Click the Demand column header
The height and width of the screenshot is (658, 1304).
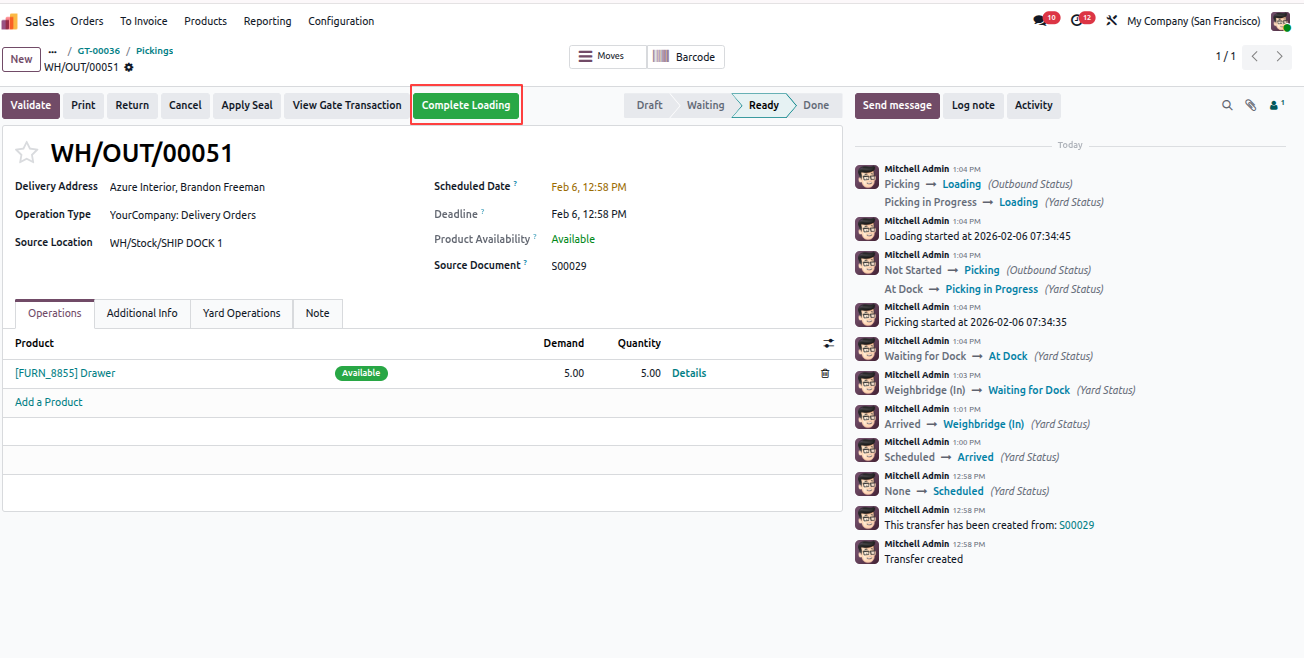[564, 343]
